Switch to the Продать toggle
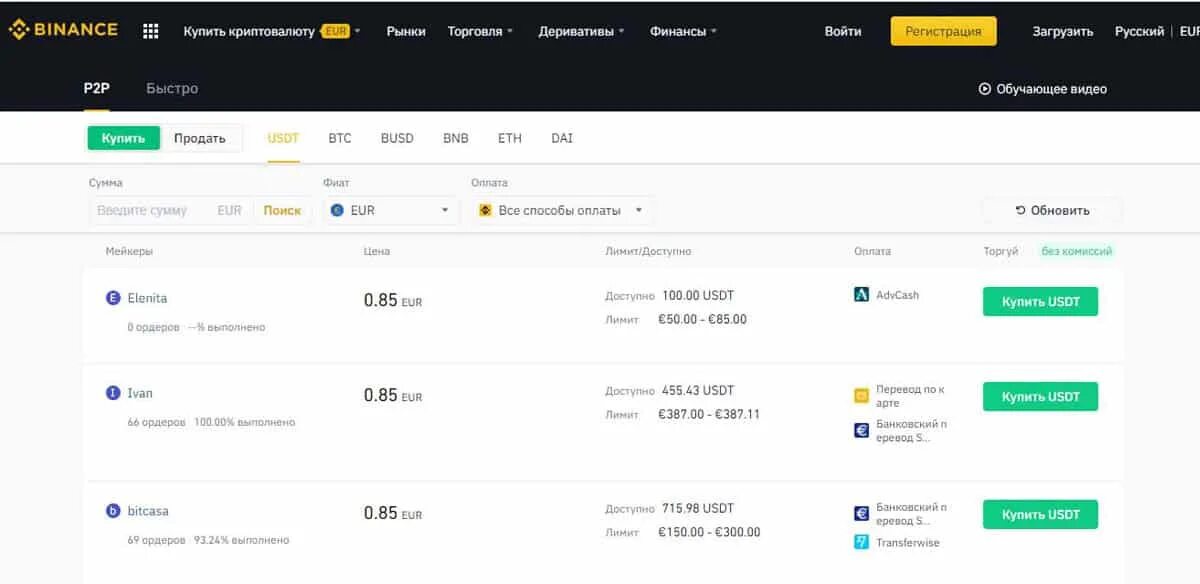The width and height of the screenshot is (1200, 584). tap(200, 138)
